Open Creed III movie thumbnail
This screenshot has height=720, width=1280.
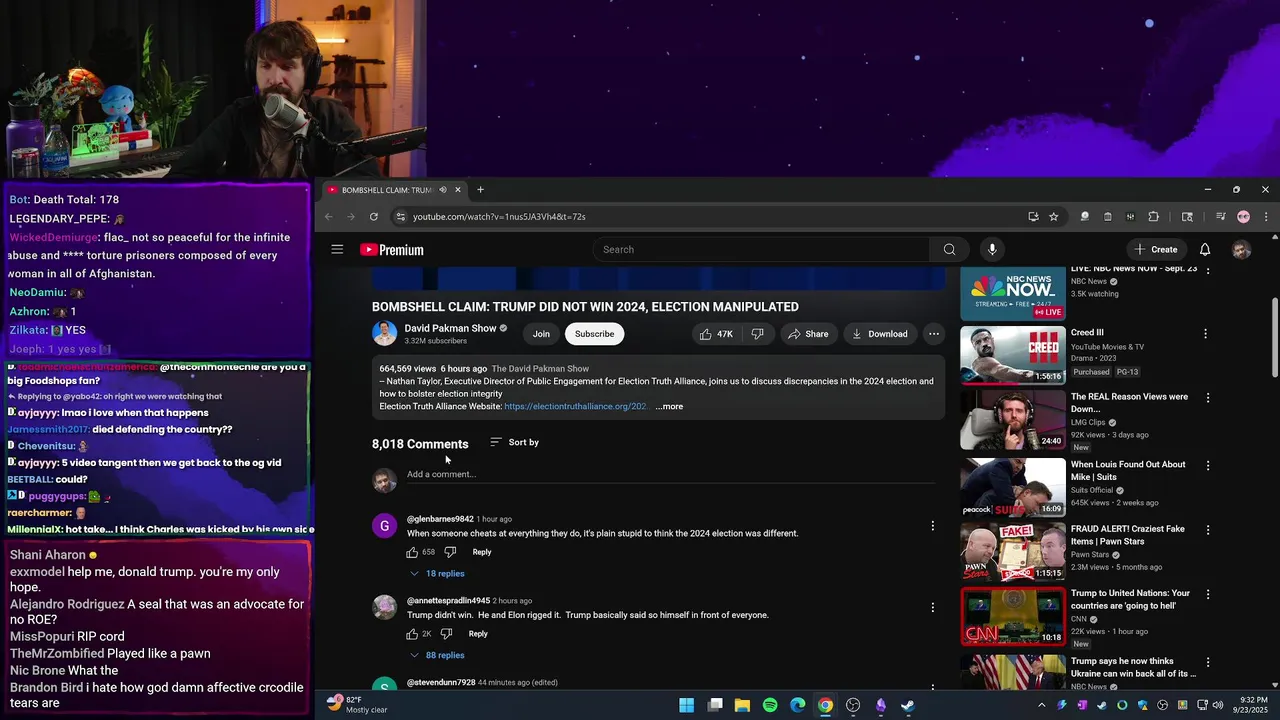(1013, 356)
